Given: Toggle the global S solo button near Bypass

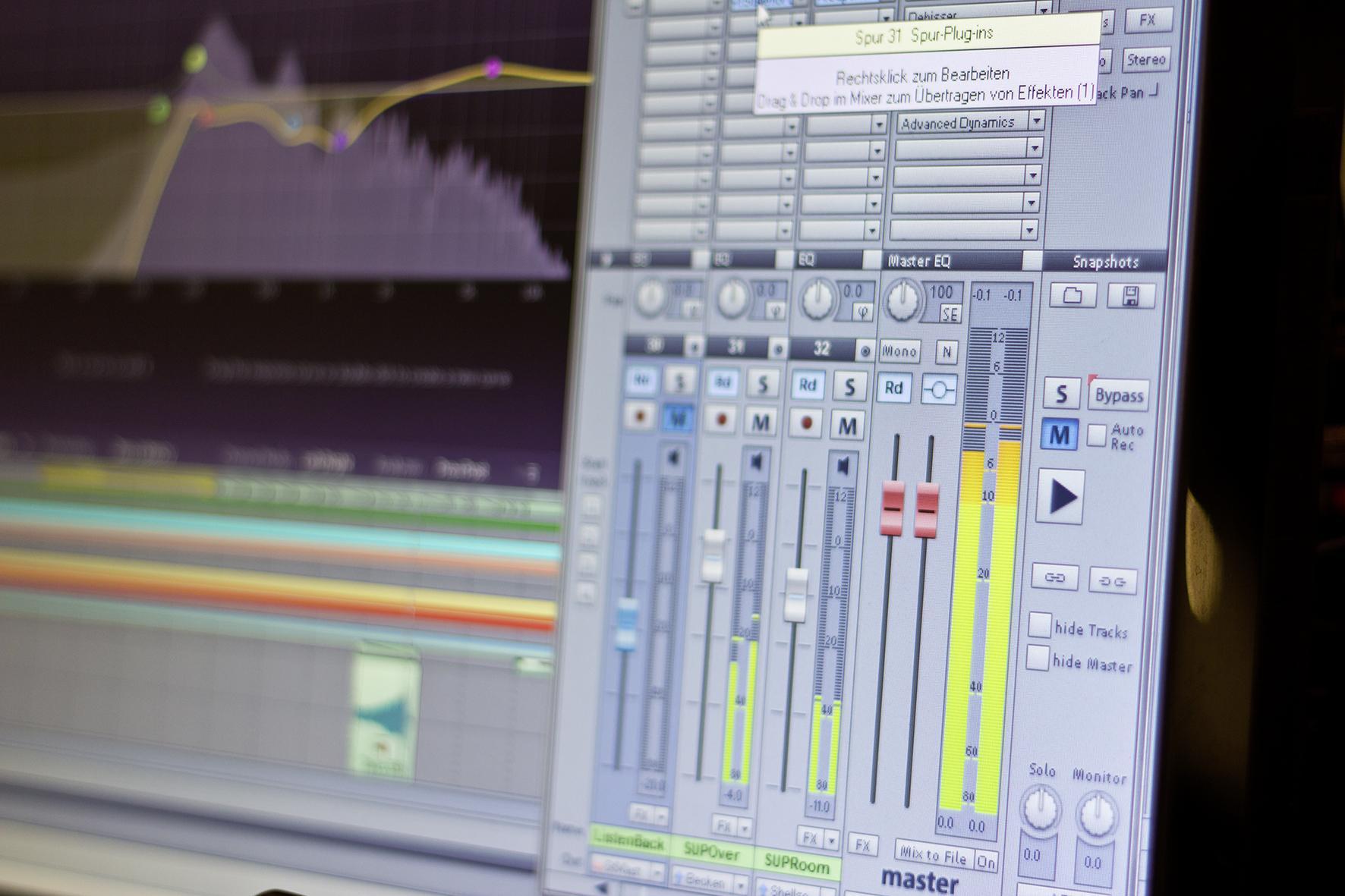Looking at the screenshot, I should click(x=1062, y=394).
